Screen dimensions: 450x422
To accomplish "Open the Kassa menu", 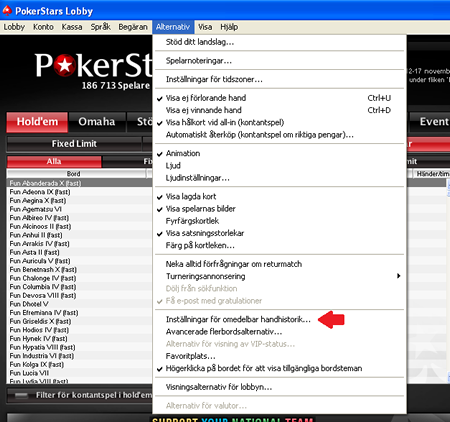I will [72, 27].
